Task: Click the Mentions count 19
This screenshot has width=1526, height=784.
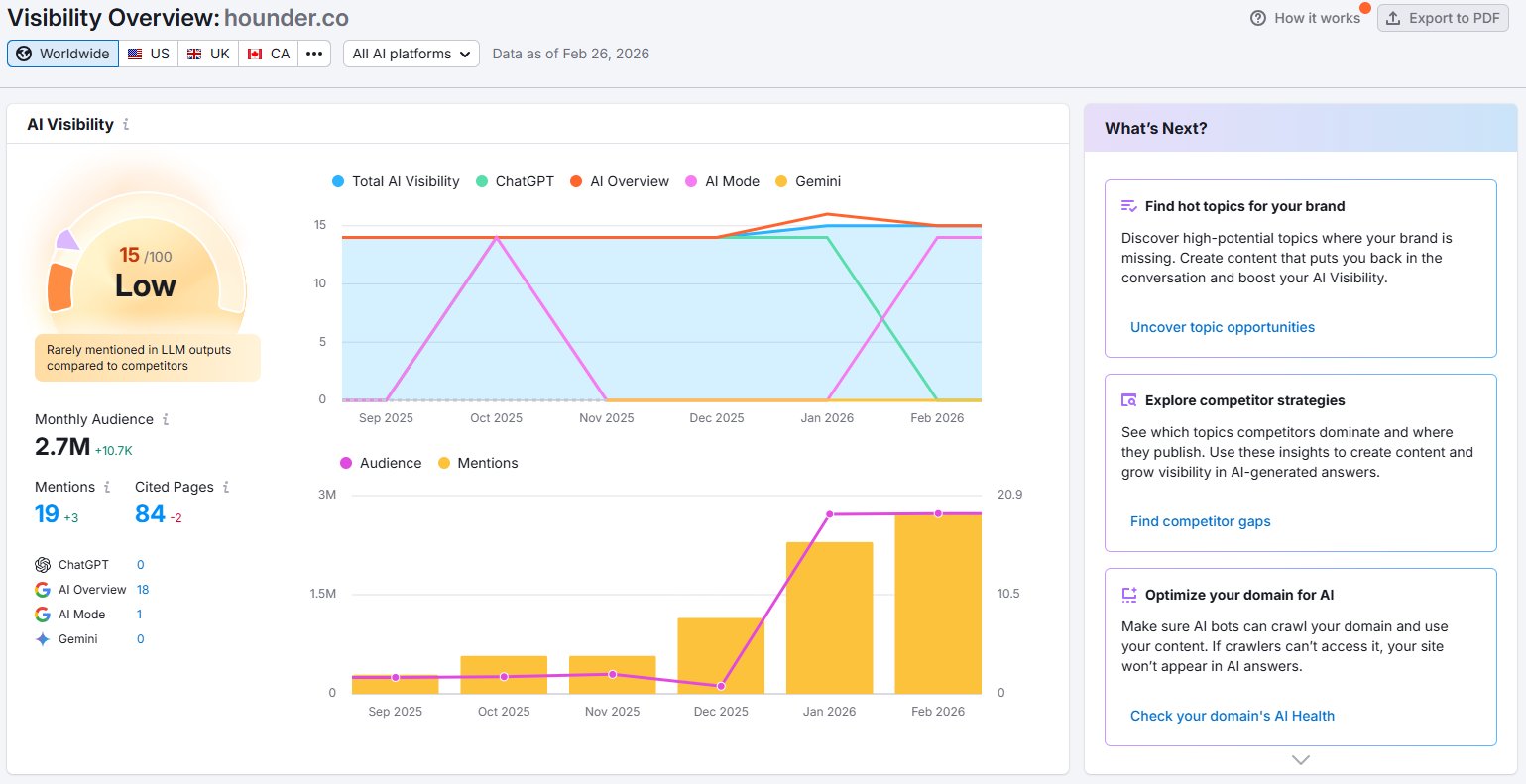Action: pos(47,513)
